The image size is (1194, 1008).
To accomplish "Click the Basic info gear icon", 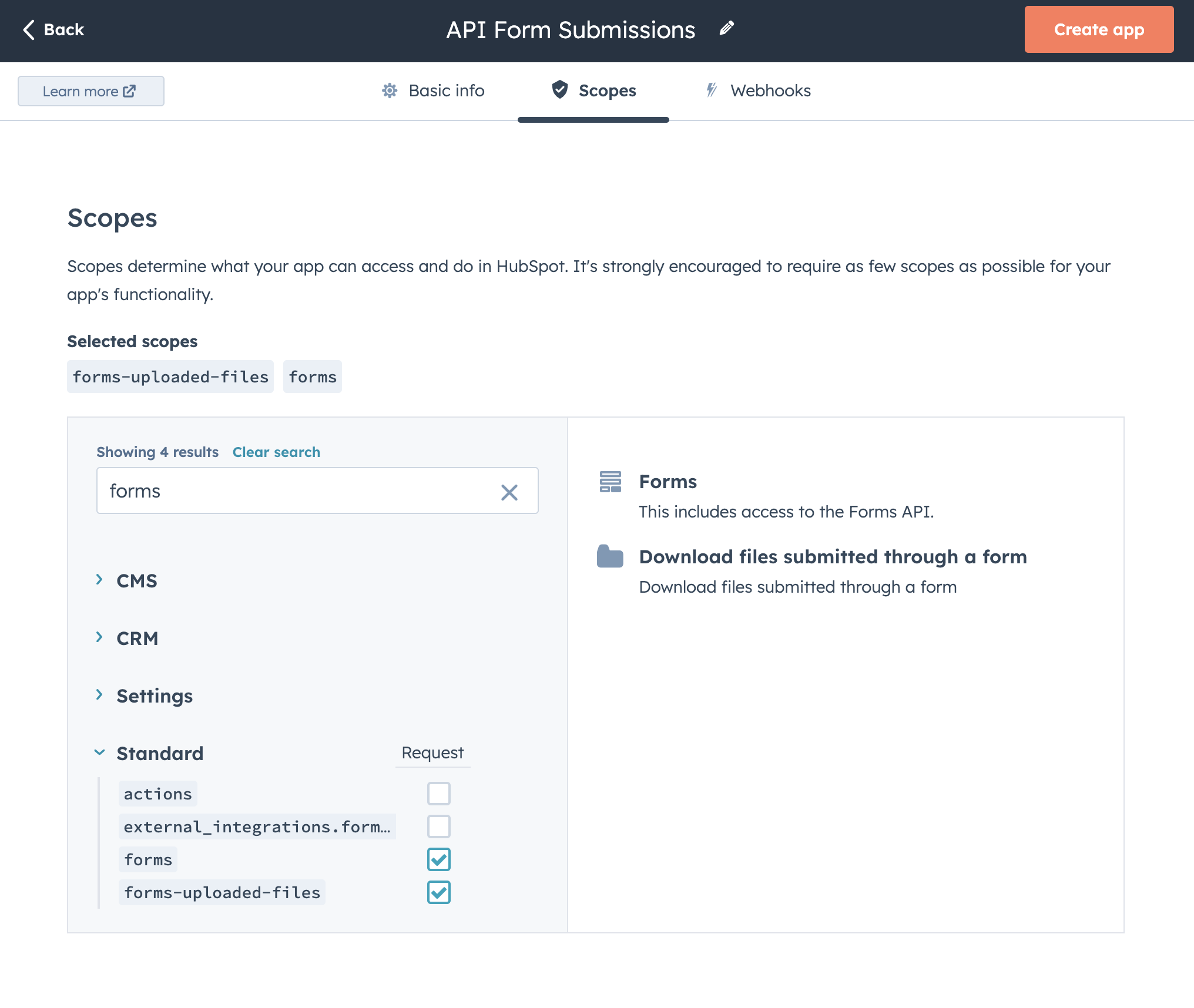I will coord(390,91).
